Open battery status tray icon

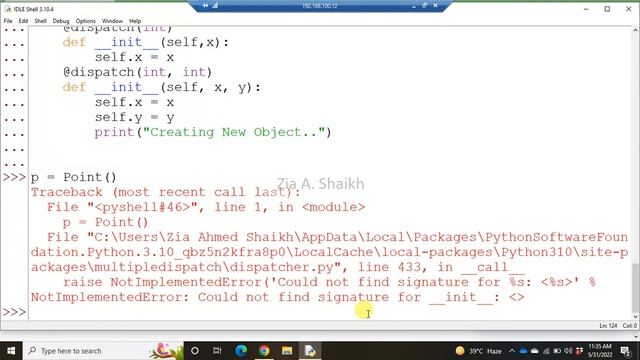click(557, 351)
